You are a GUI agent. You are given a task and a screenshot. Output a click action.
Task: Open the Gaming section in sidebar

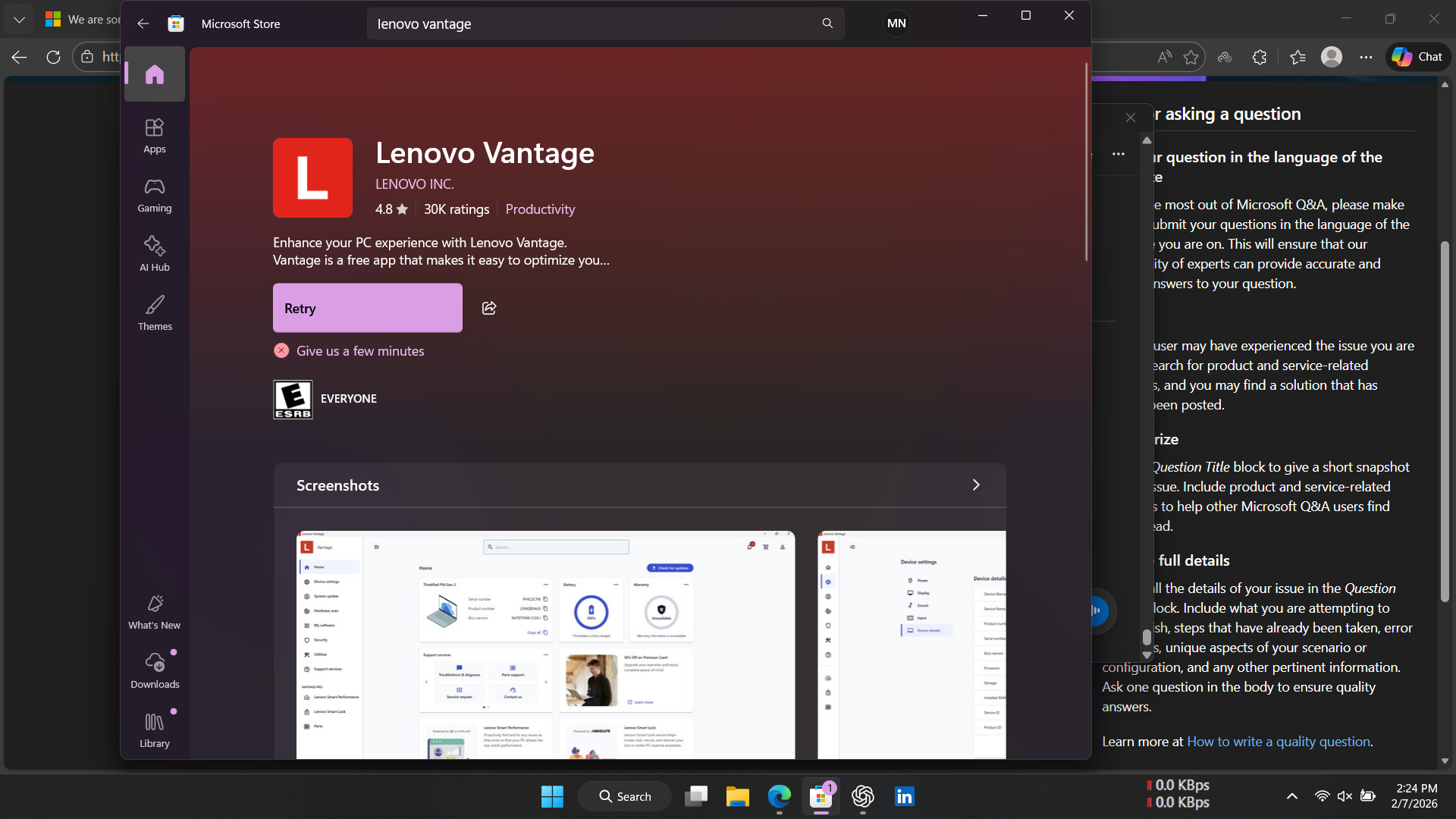[155, 195]
